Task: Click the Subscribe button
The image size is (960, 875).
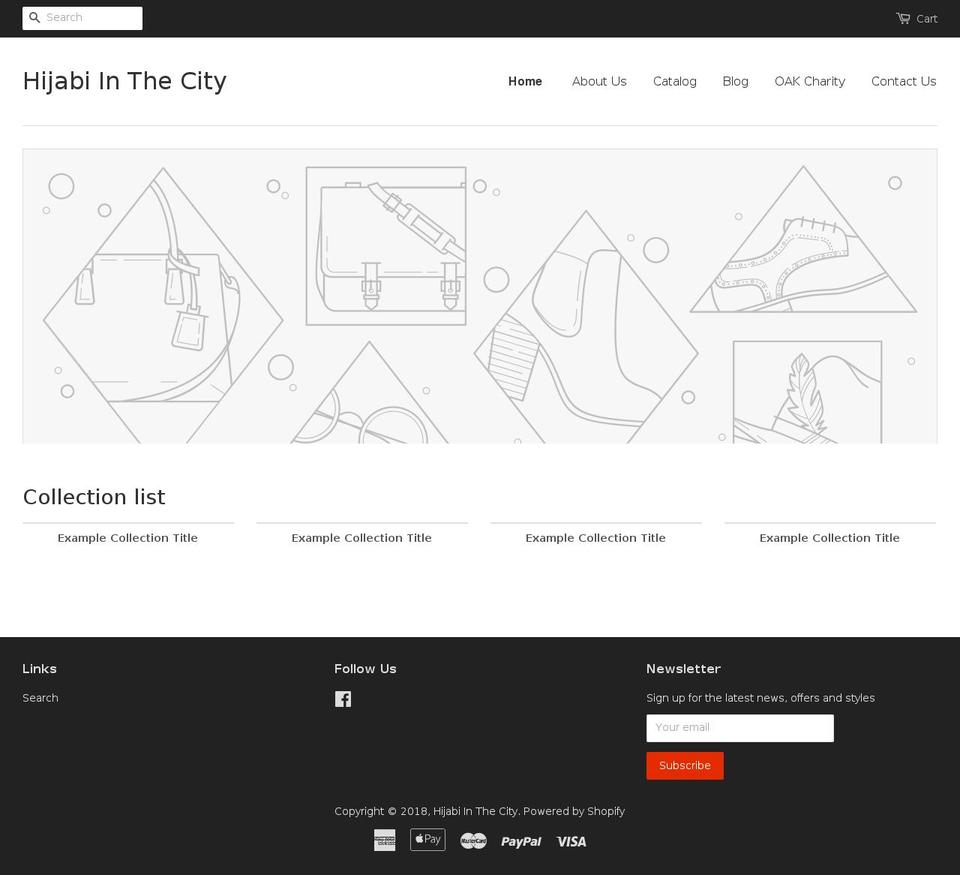Action: click(684, 765)
